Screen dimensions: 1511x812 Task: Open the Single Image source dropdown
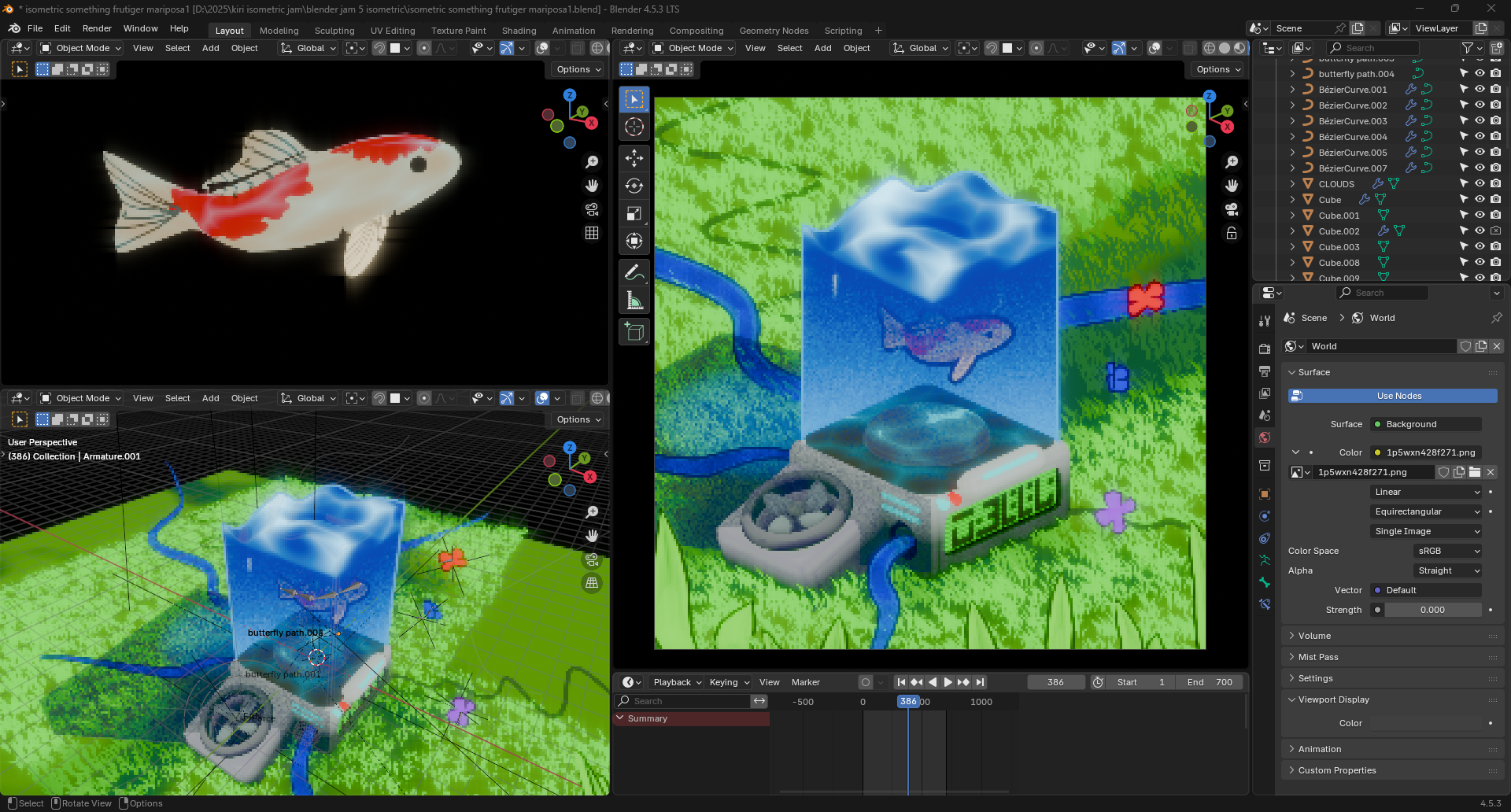(x=1426, y=531)
